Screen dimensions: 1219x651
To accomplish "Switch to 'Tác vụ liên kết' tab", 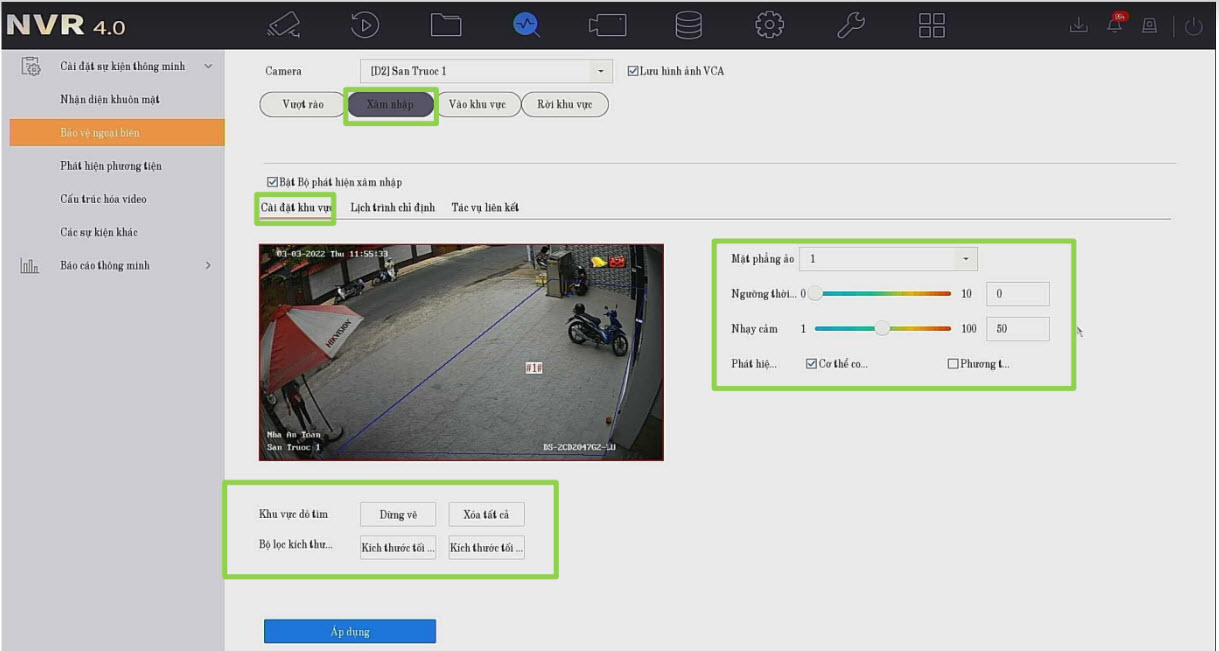I will pyautogui.click(x=485, y=208).
